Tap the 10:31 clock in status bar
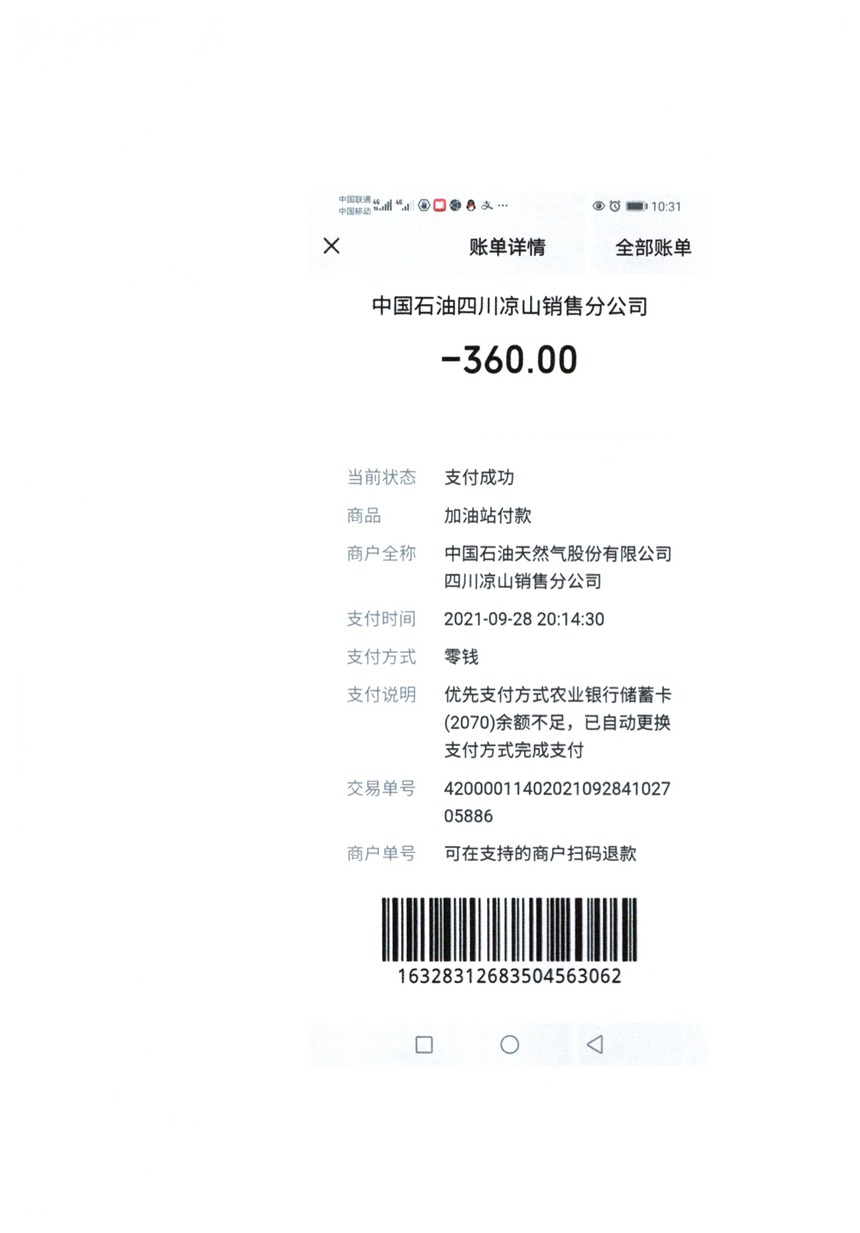 click(x=666, y=207)
